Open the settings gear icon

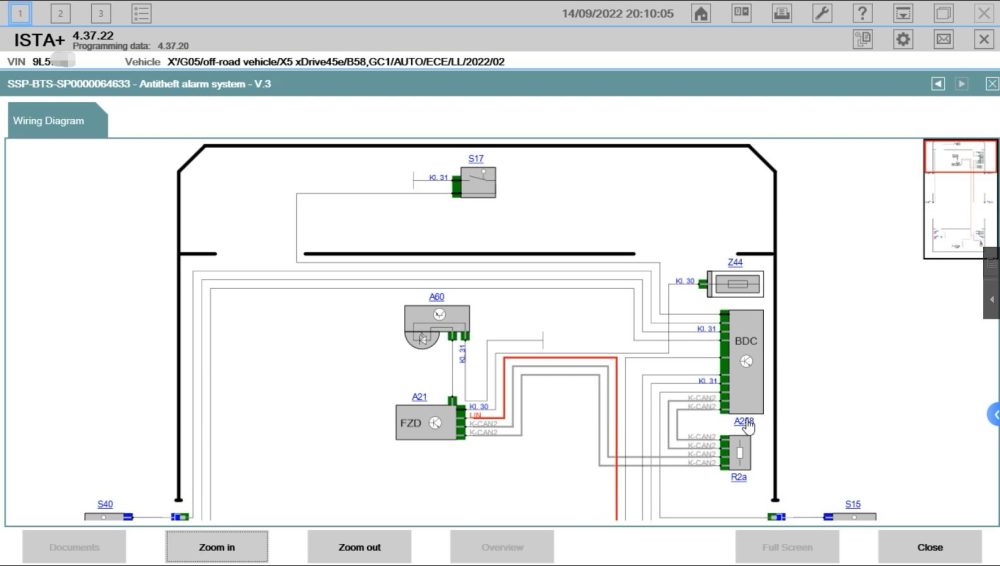click(x=903, y=40)
